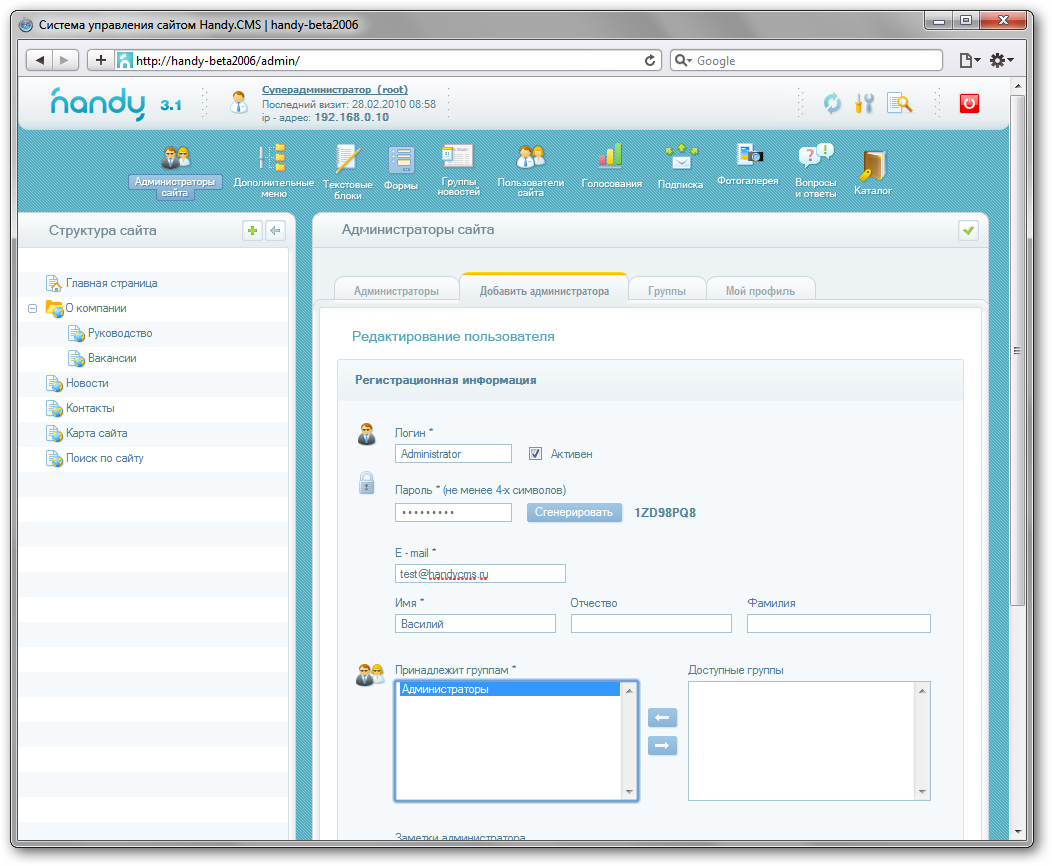Image resolution: width=1052 pixels, height=866 pixels.
Task: Open the Administrators of site module icon
Action: pyautogui.click(x=176, y=158)
